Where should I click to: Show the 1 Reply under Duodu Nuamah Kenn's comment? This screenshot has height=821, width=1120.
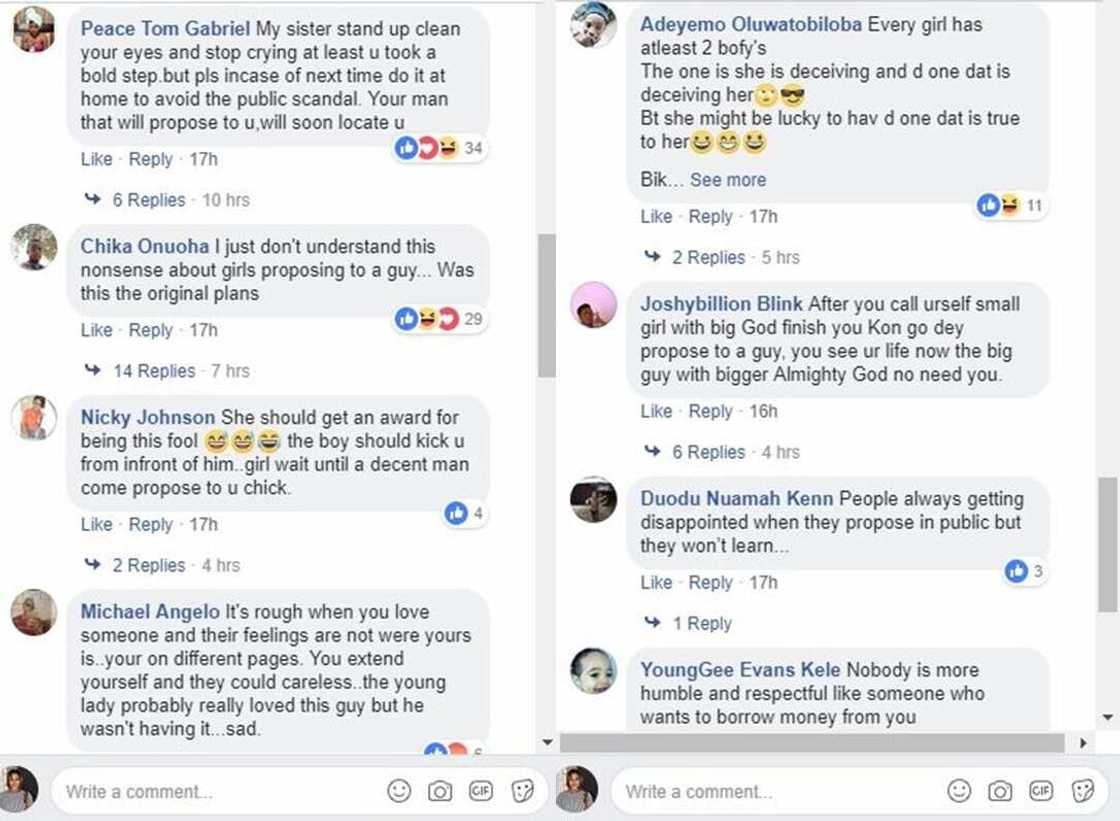[x=704, y=623]
